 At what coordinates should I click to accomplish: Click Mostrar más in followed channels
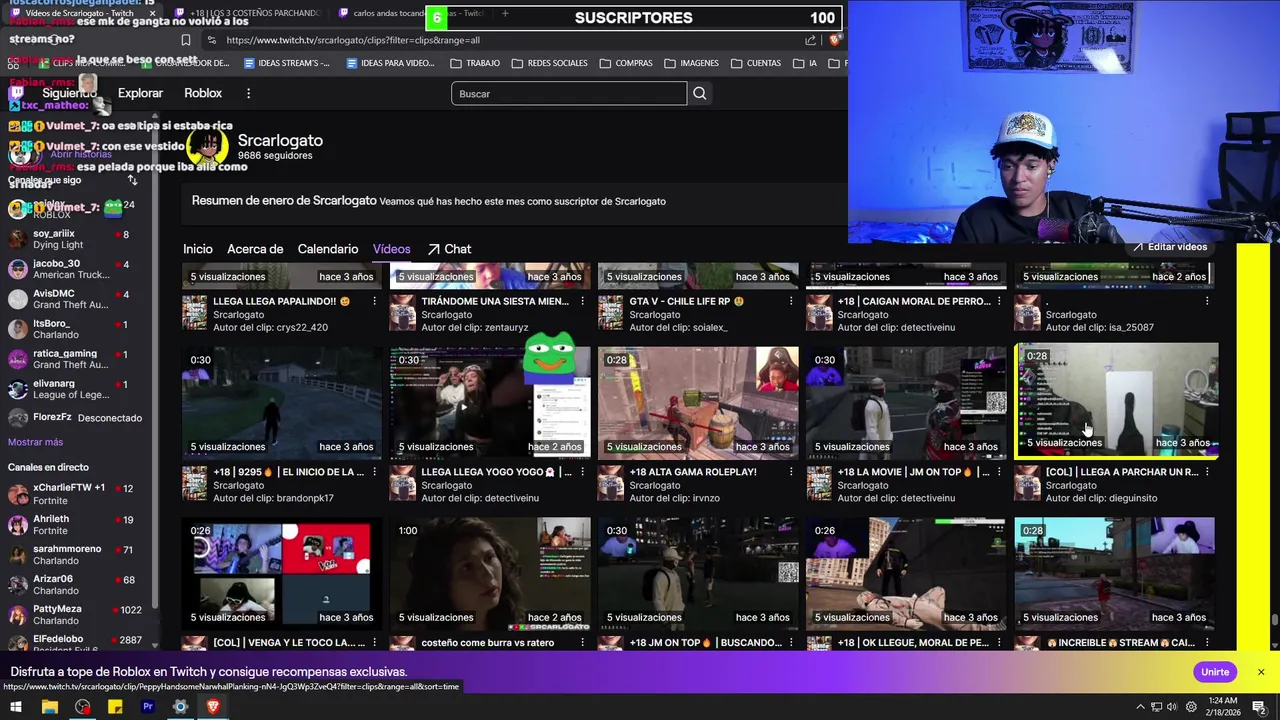click(x=35, y=442)
